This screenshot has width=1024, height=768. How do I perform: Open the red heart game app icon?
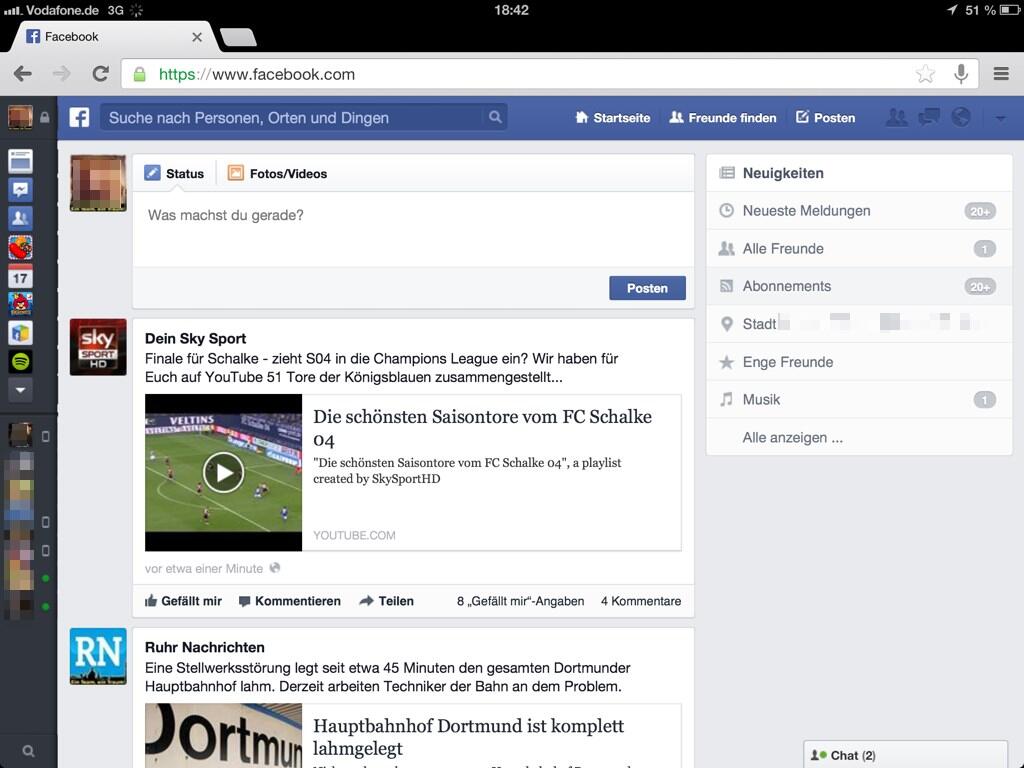click(x=20, y=248)
